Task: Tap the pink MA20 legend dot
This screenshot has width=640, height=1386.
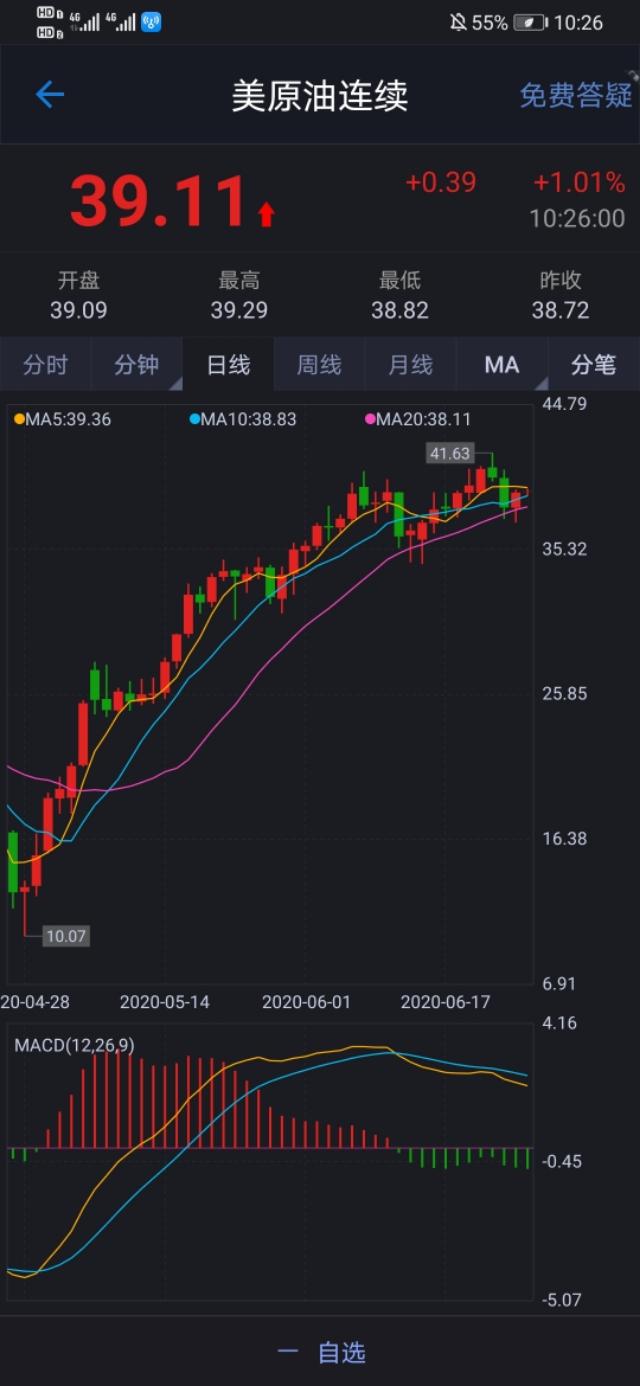Action: pos(370,420)
